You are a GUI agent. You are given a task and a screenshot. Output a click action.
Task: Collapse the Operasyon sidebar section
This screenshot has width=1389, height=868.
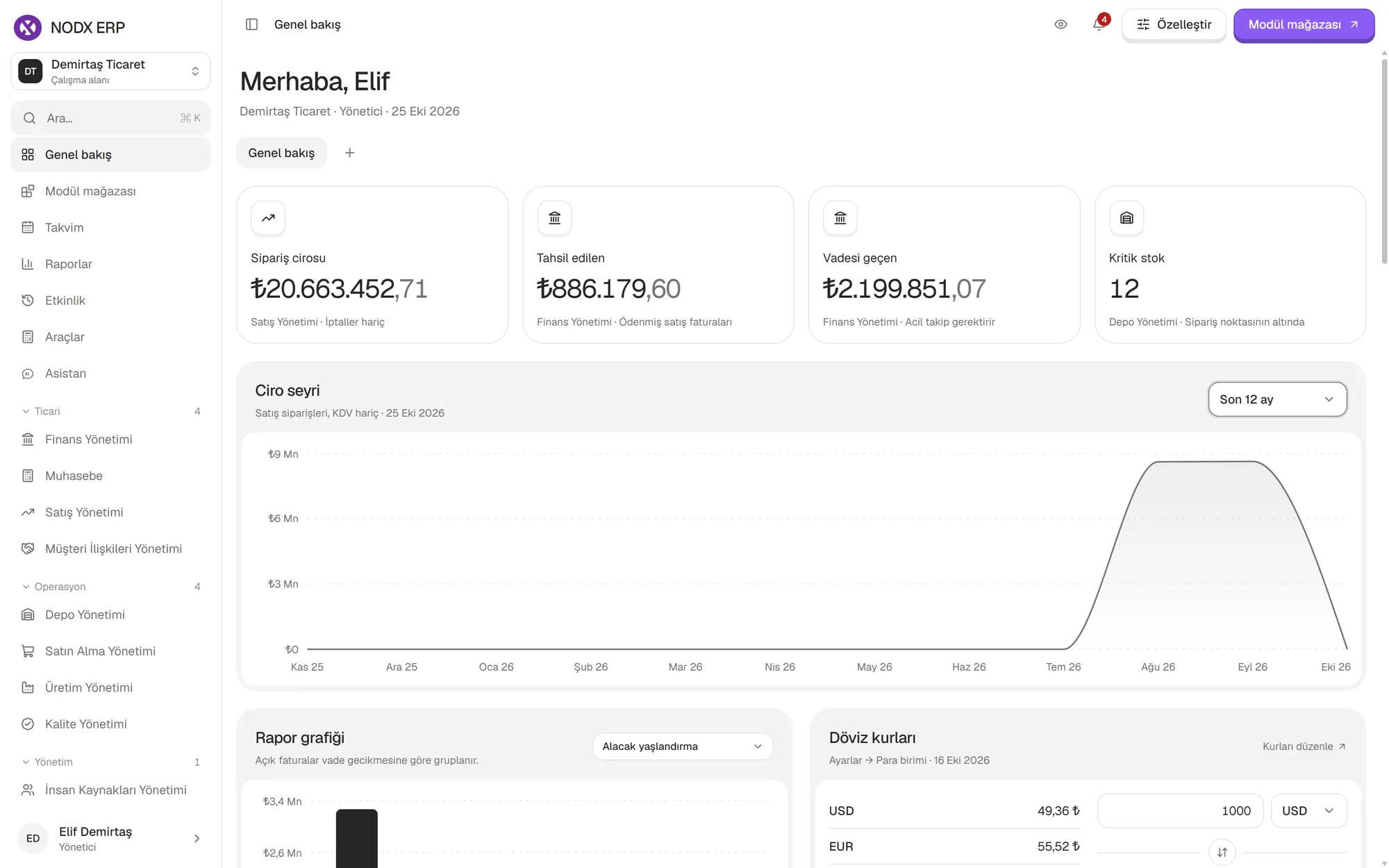pos(110,587)
